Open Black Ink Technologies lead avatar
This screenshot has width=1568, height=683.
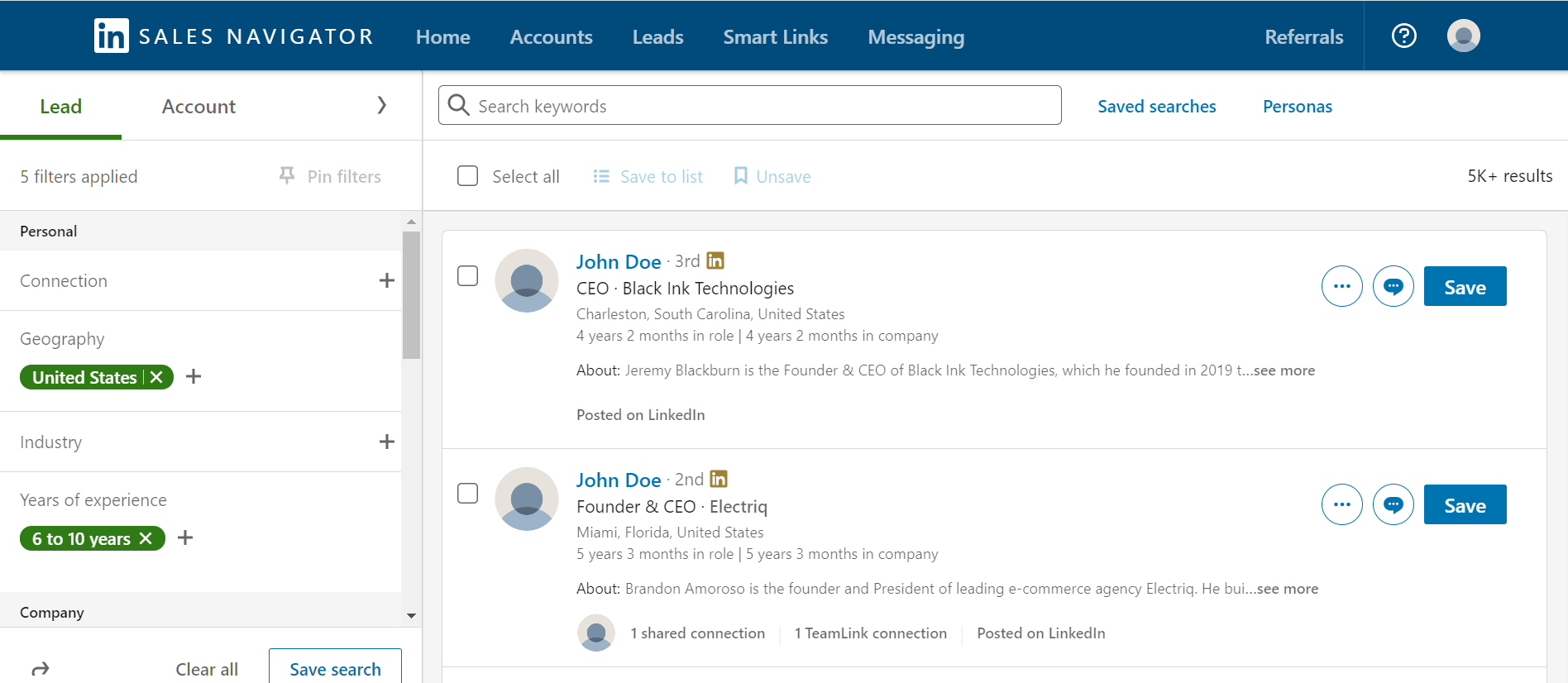[527, 280]
